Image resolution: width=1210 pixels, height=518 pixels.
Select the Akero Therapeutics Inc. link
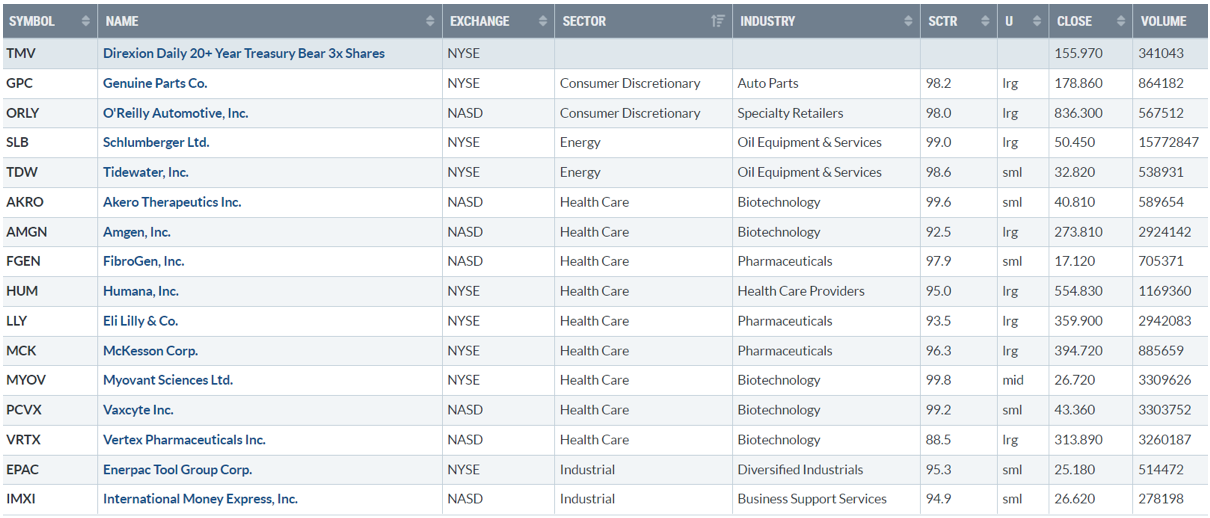point(172,202)
